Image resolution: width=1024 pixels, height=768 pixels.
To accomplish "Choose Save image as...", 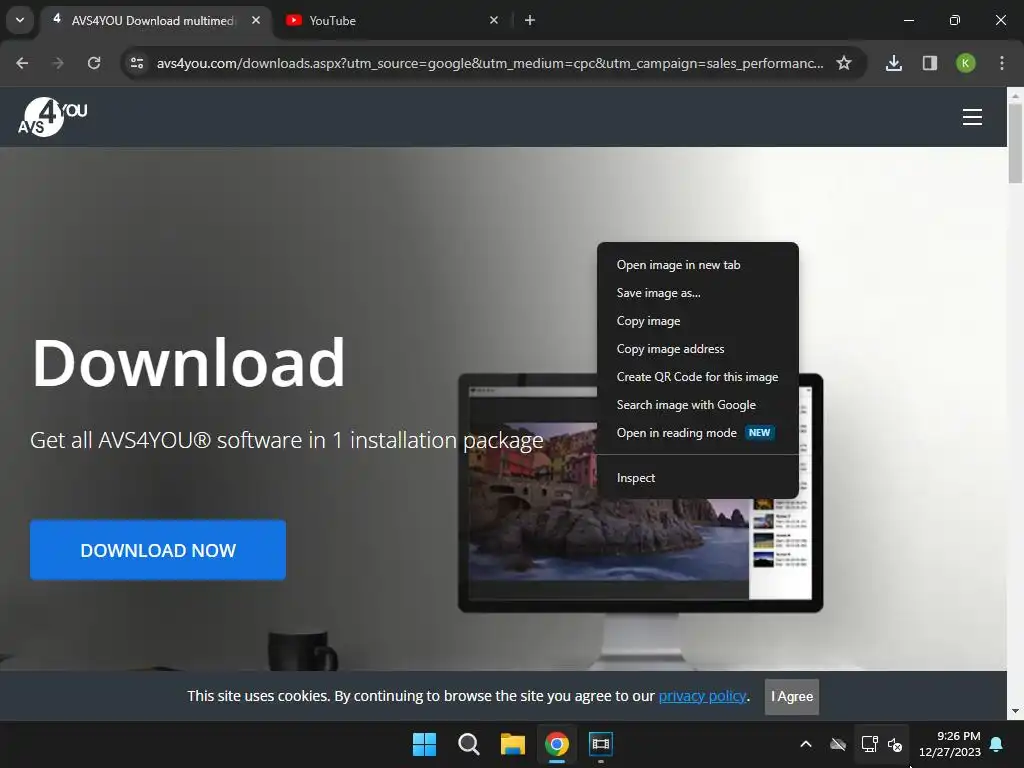I will (697, 293).
